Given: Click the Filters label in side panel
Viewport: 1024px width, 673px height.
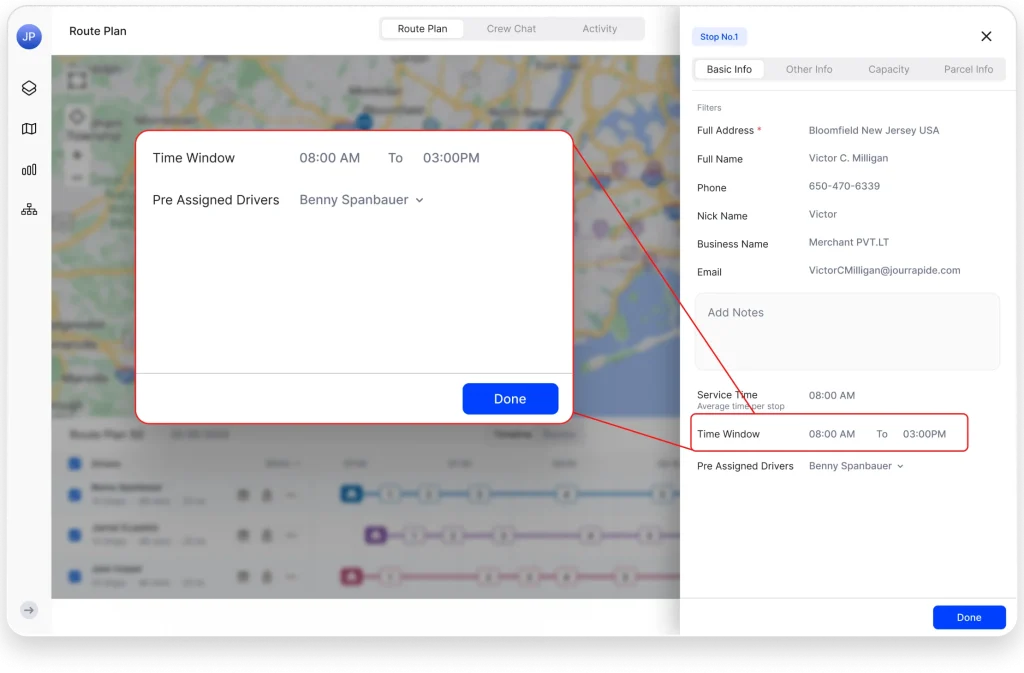Looking at the screenshot, I should 709,108.
